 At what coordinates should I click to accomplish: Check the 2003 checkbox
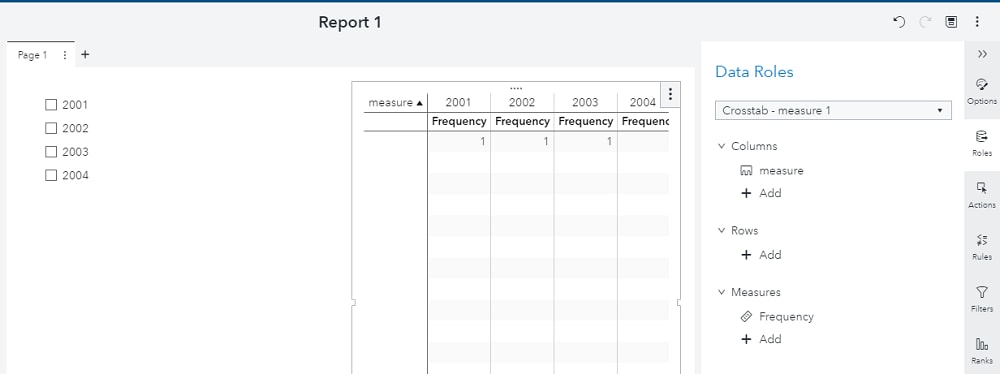[x=51, y=152]
